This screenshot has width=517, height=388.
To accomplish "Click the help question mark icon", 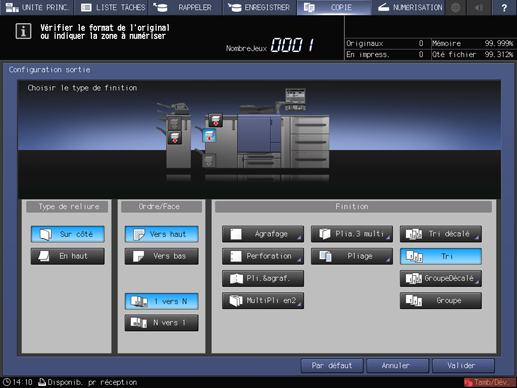I will pos(504,7).
